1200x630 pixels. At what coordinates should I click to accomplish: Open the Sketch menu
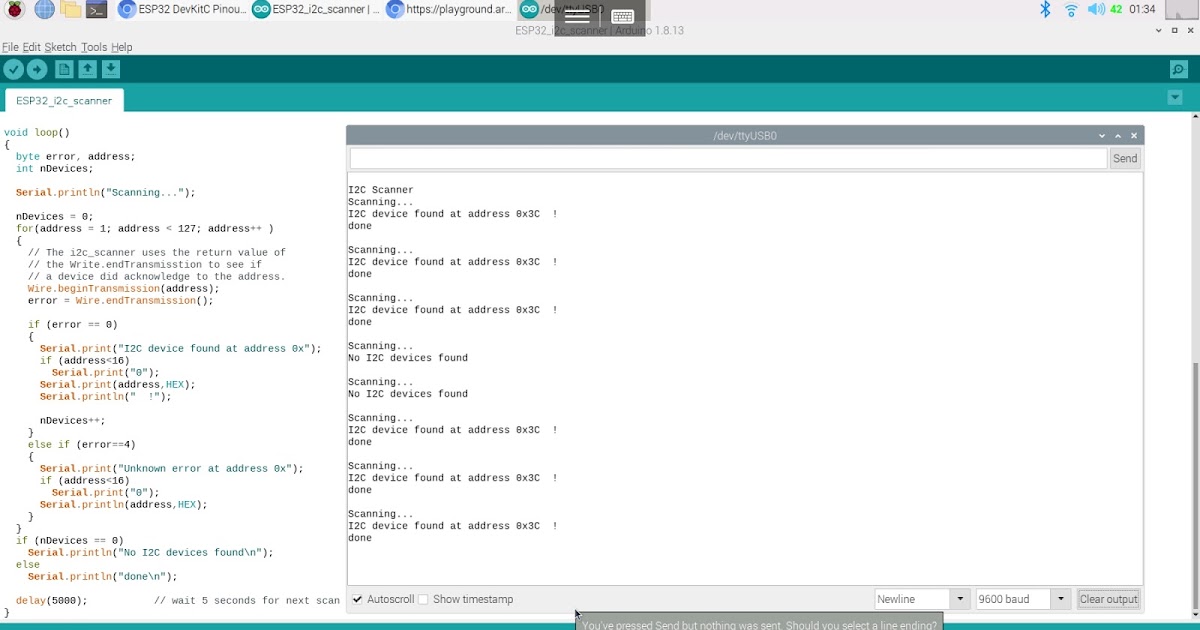point(60,47)
